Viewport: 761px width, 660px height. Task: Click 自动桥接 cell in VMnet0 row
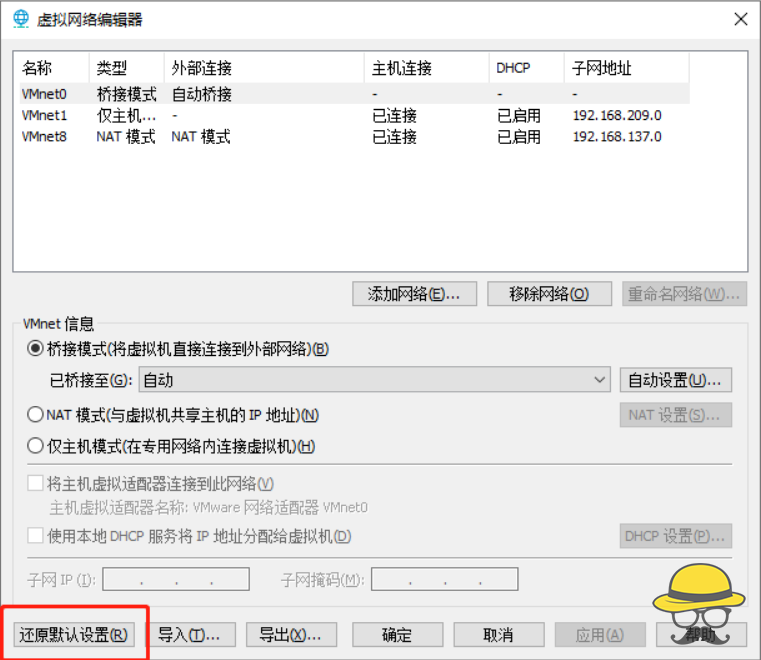[x=201, y=94]
